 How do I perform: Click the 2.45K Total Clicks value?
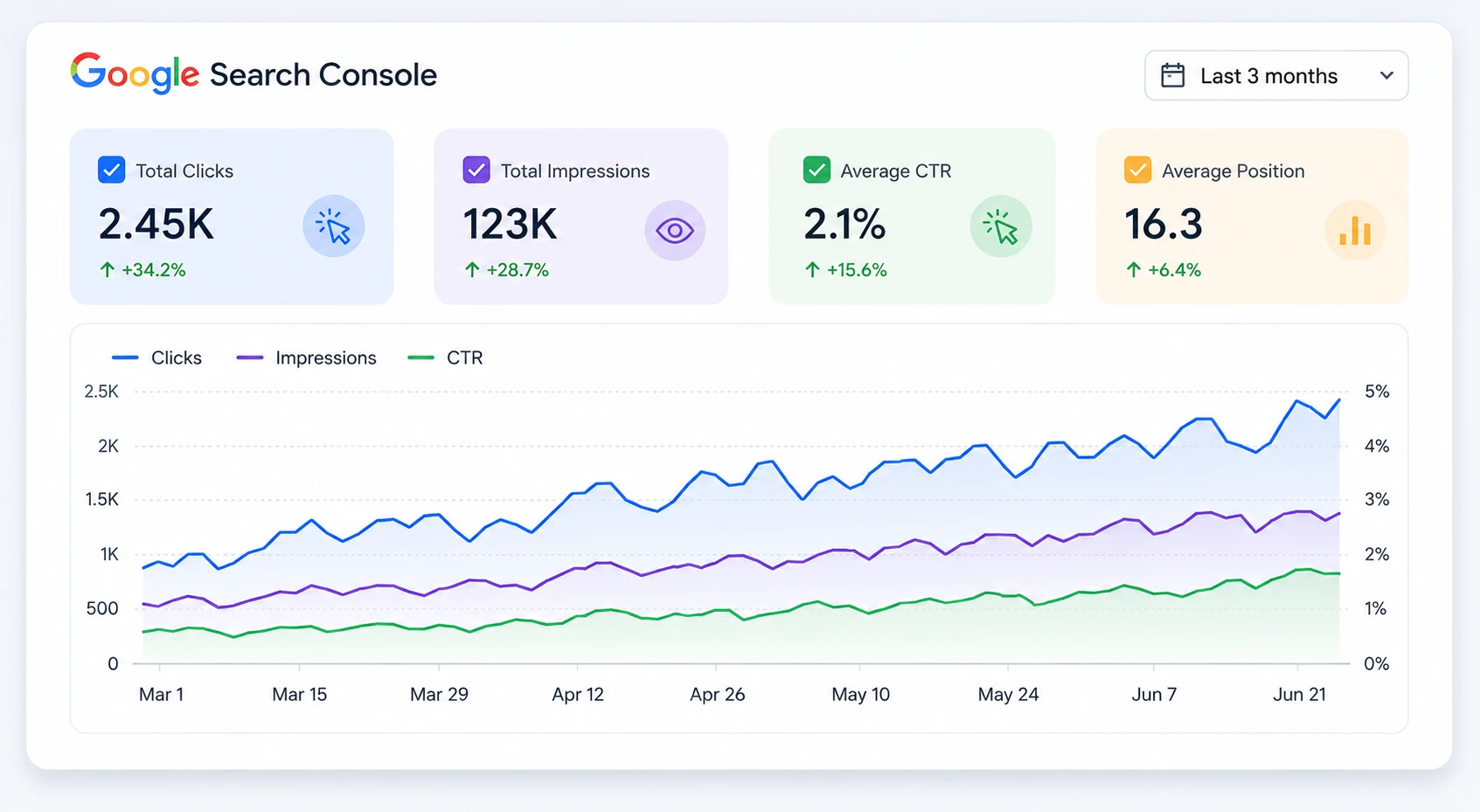(156, 224)
